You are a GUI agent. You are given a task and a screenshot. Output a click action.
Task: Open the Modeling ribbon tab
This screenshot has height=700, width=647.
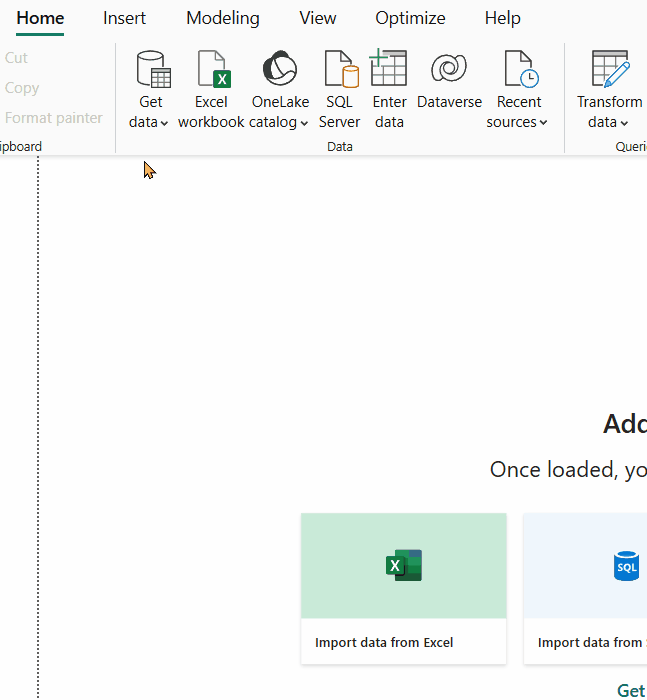(x=222, y=18)
